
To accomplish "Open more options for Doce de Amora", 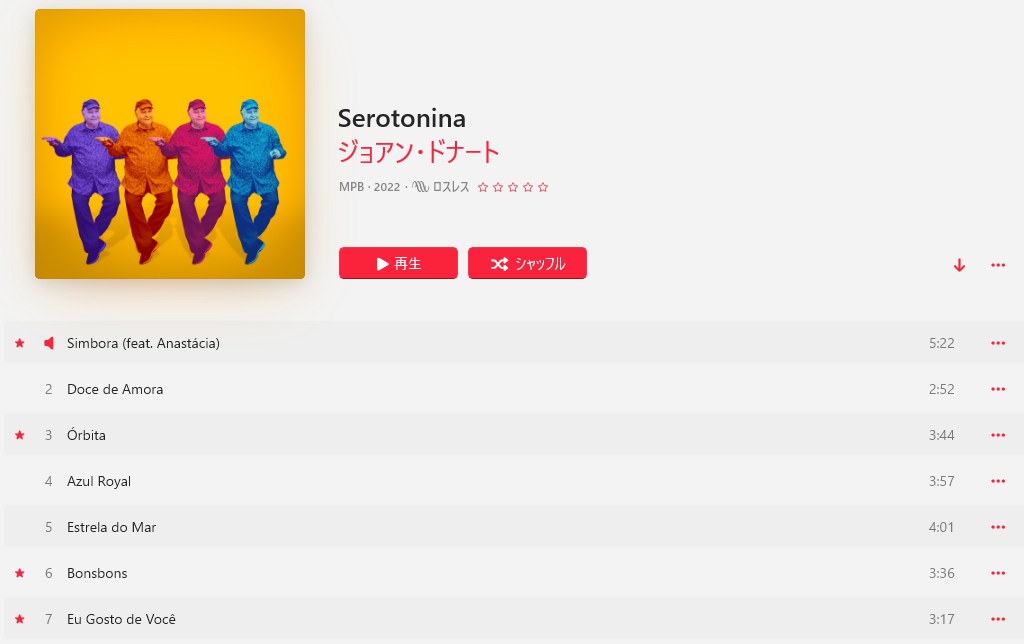I will click(998, 389).
